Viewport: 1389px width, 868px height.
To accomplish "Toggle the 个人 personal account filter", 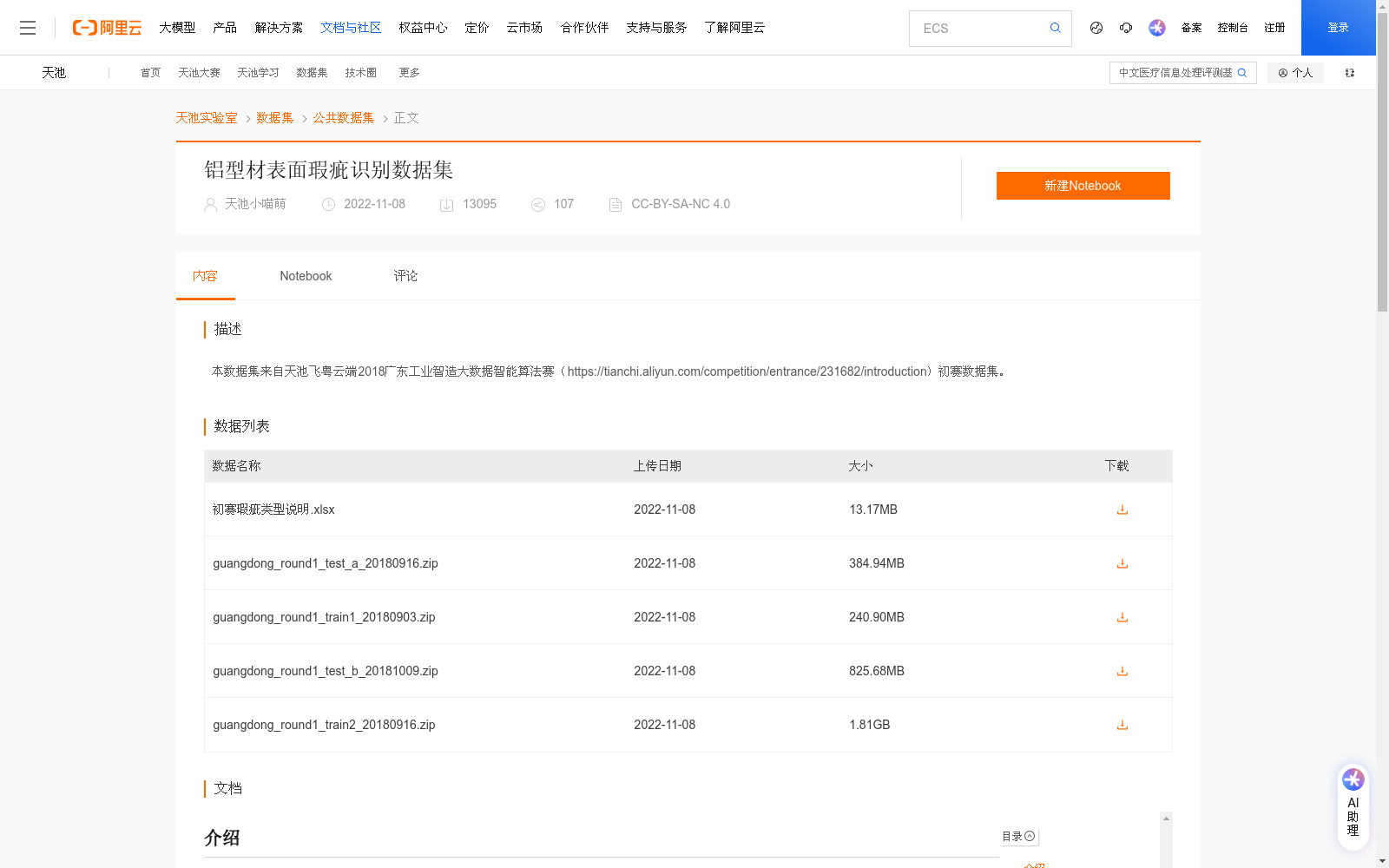I will [1295, 72].
